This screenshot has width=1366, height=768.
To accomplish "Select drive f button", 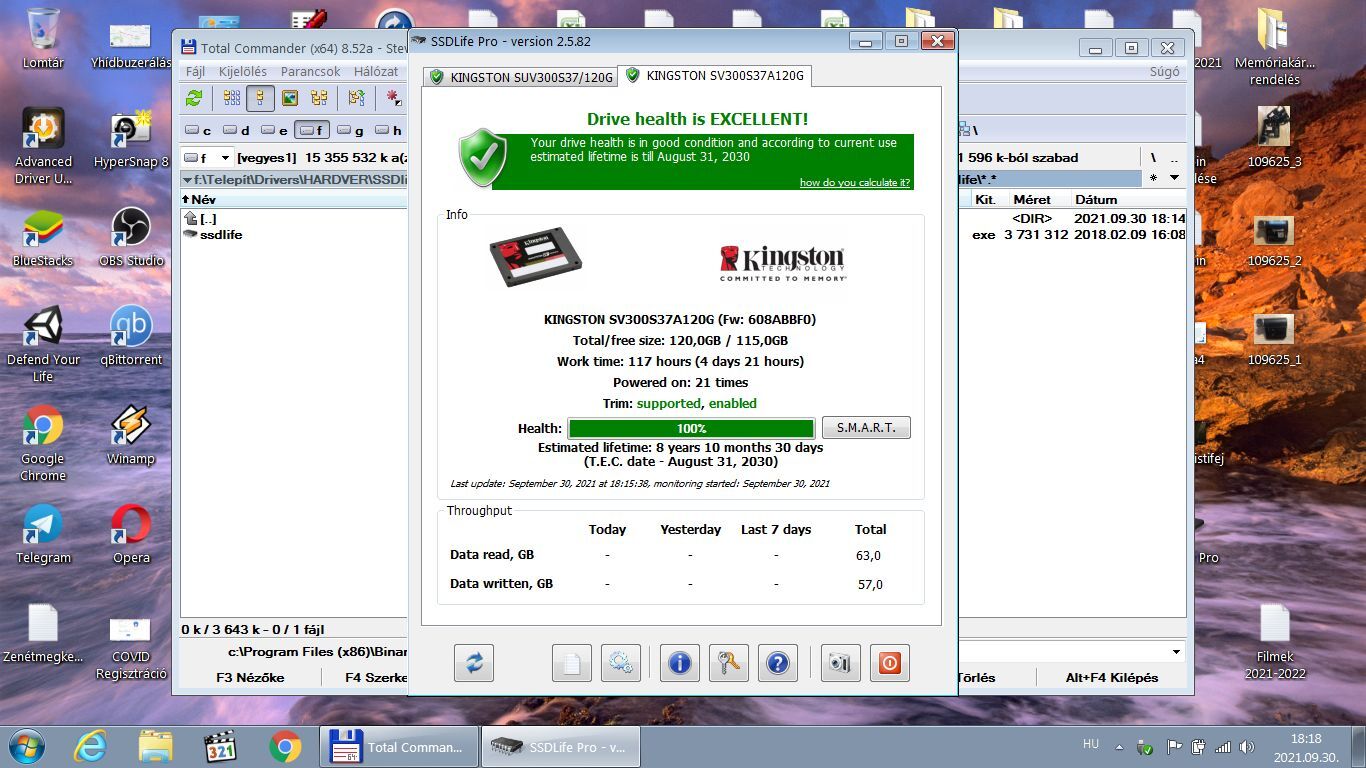I will point(312,130).
